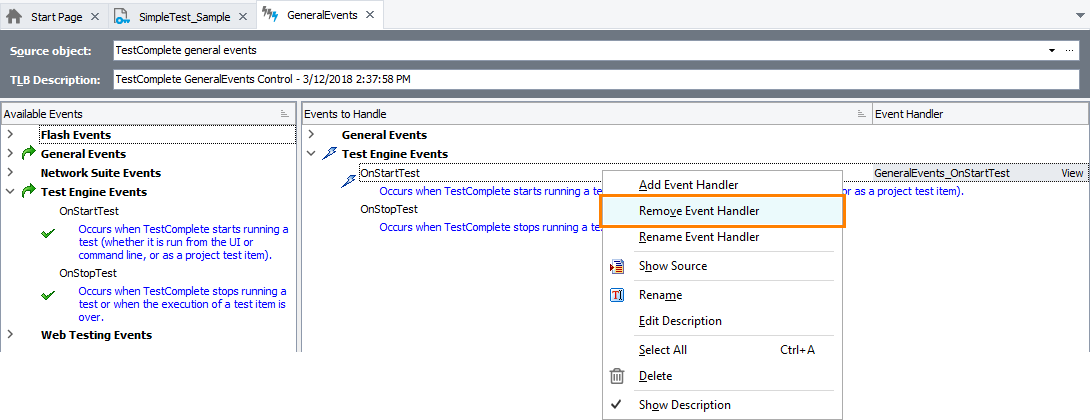The width and height of the screenshot is (1090, 420).
Task: Choose Show Source from context menu
Action: tap(723, 266)
